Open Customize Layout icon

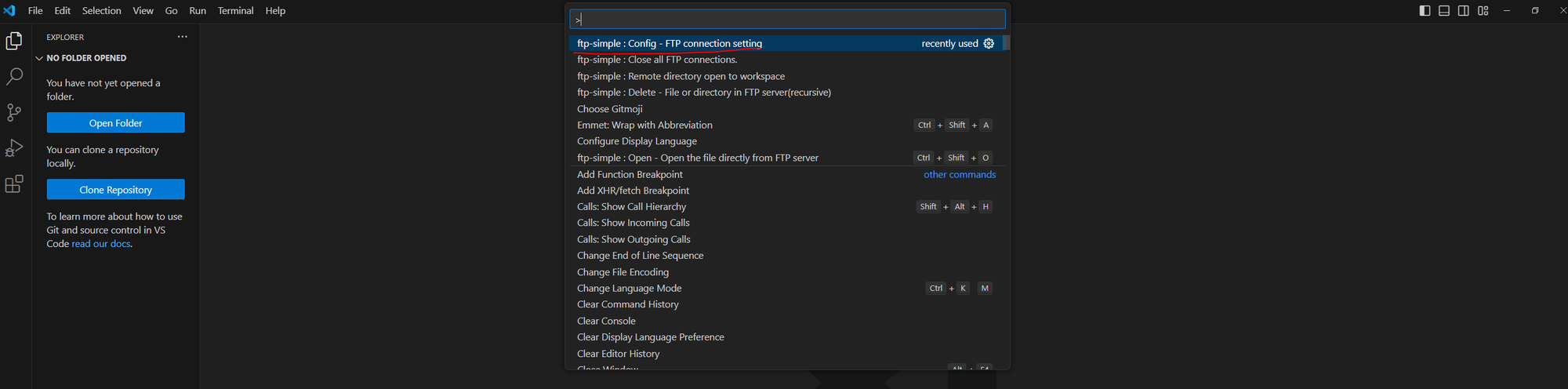(1483, 11)
